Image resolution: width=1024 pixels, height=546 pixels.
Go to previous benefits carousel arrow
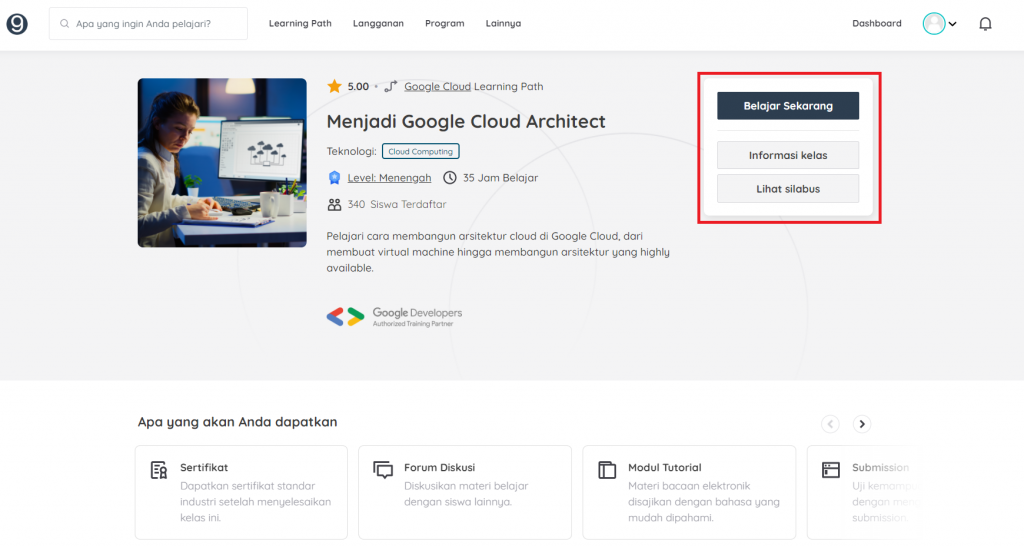coord(830,424)
